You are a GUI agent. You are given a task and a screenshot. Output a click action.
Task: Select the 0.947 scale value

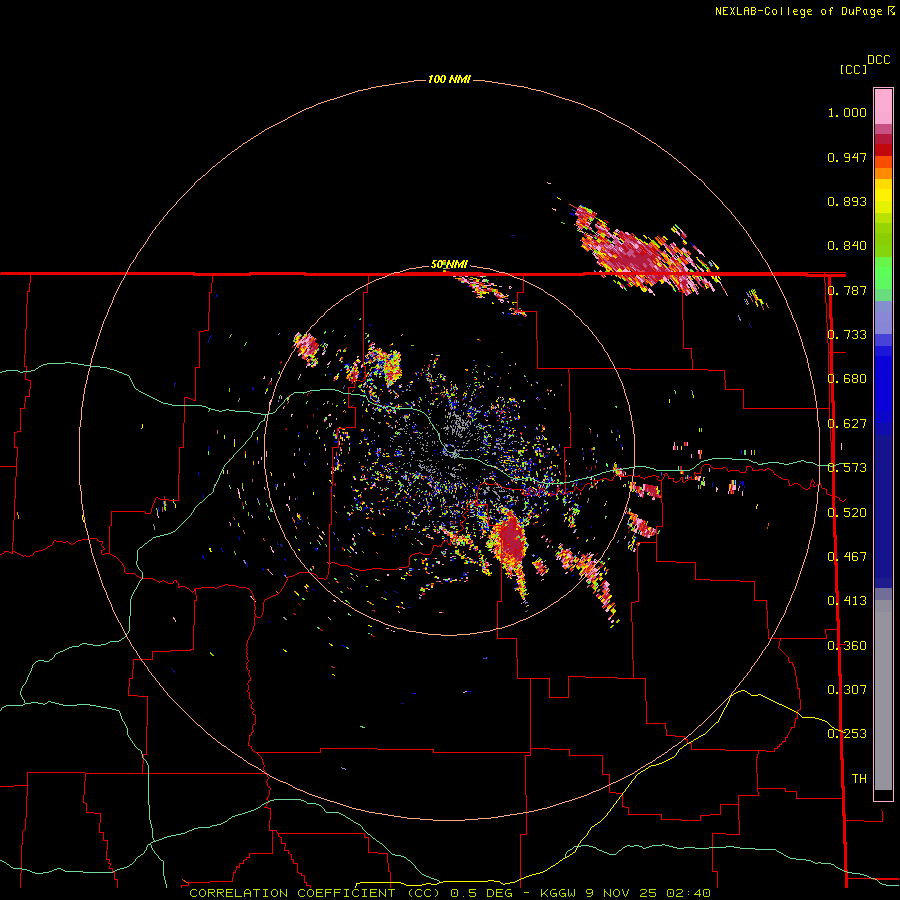847,157
